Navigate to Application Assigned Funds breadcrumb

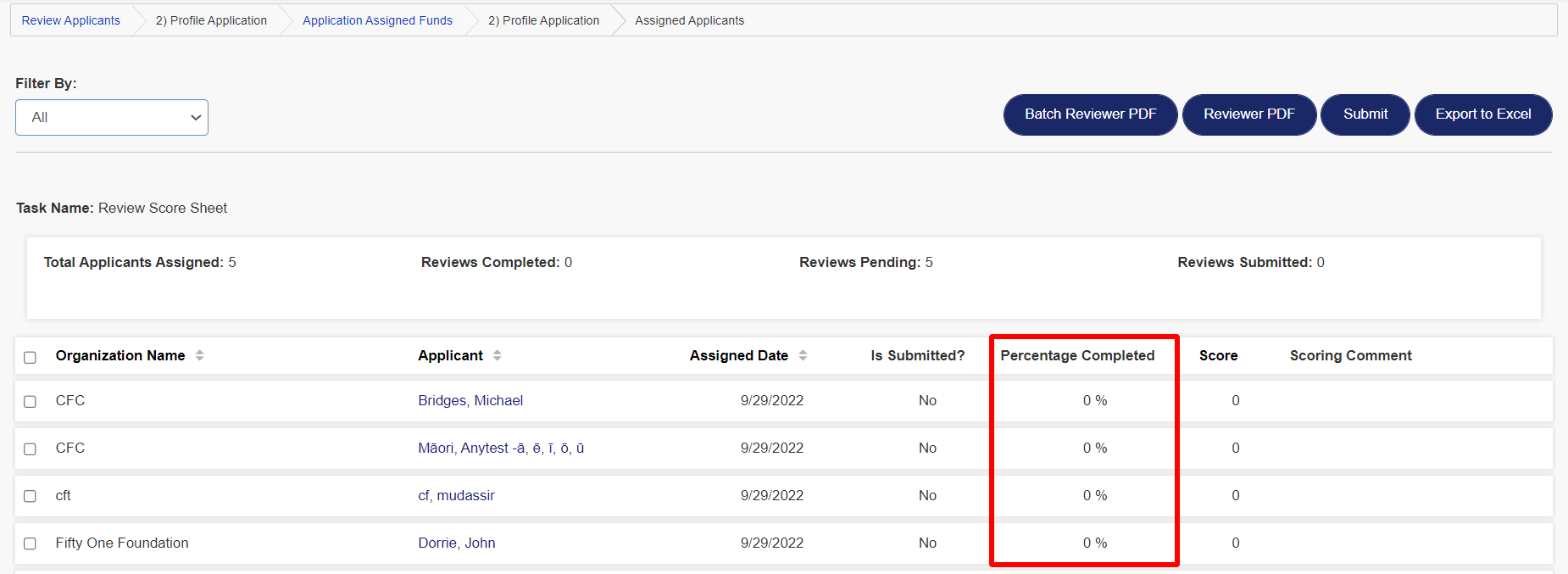[377, 20]
